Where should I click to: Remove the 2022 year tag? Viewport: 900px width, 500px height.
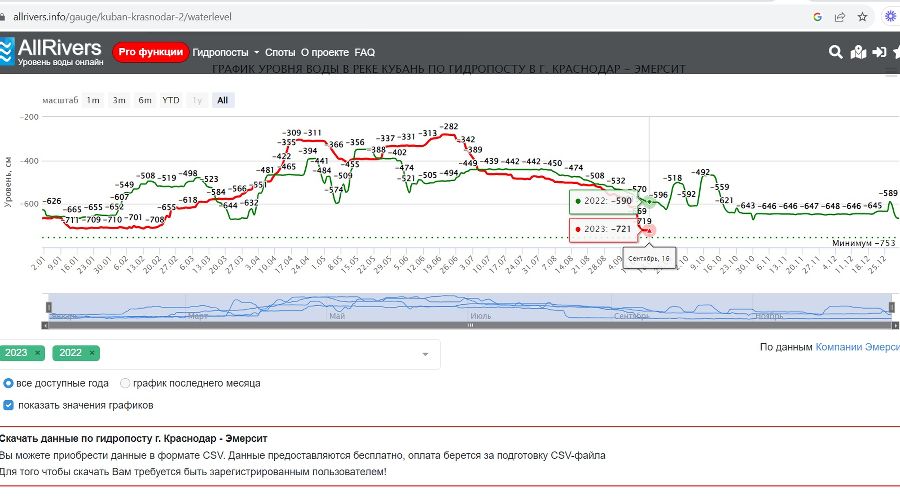[92, 353]
